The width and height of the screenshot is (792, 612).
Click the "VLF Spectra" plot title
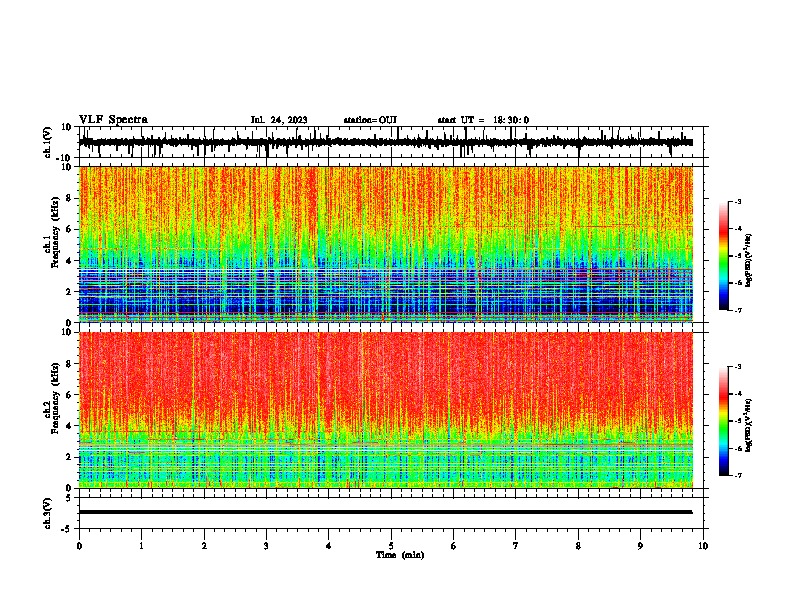113,120
